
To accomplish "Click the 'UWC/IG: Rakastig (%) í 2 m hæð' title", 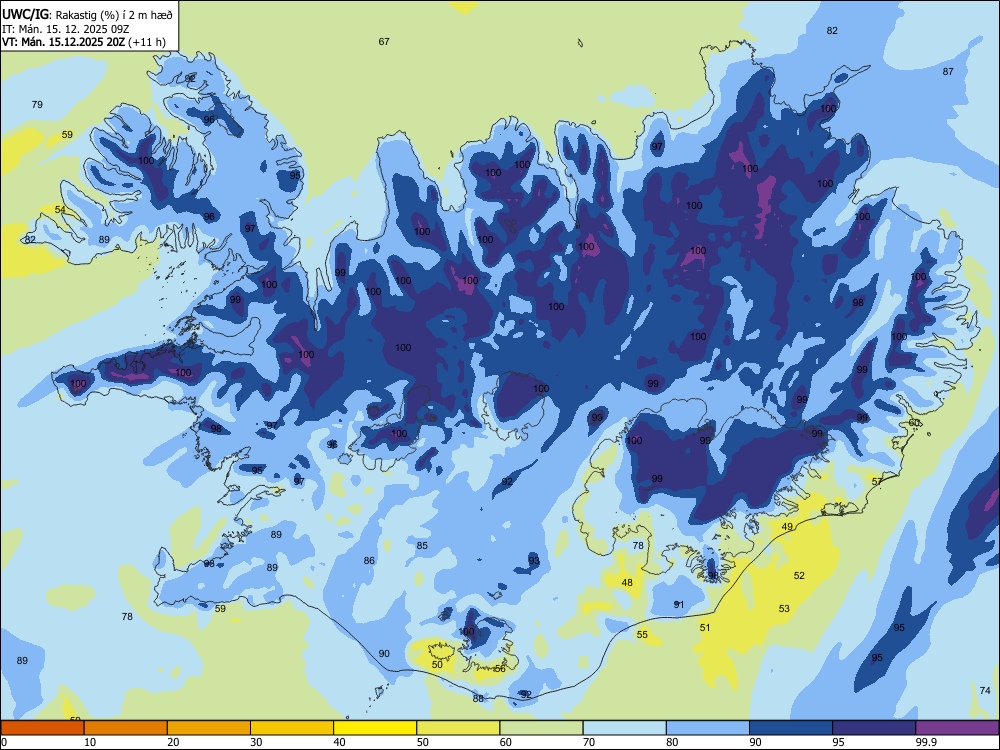I will click(87, 14).
